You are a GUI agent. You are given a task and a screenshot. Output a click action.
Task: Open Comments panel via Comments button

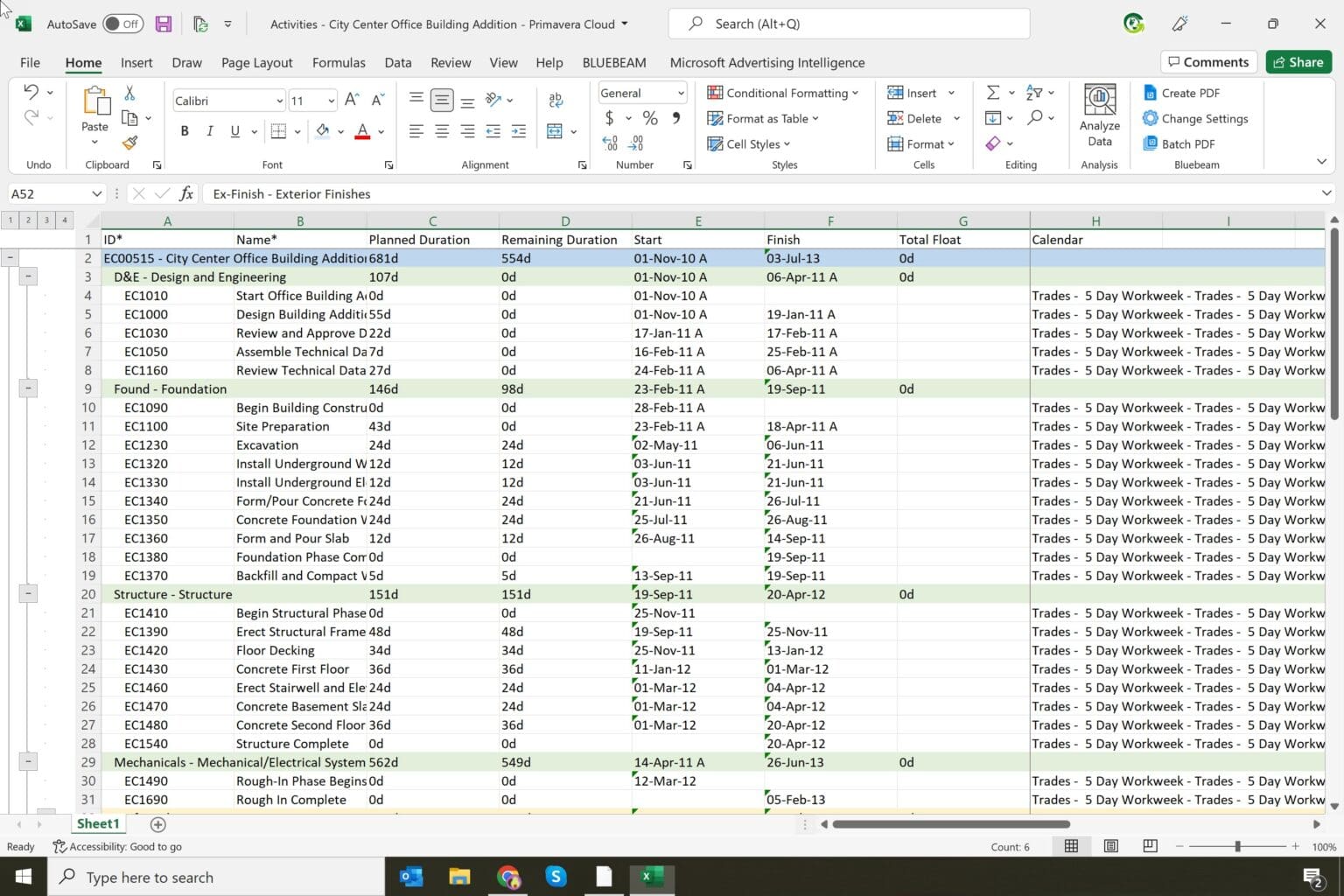pos(1208,61)
